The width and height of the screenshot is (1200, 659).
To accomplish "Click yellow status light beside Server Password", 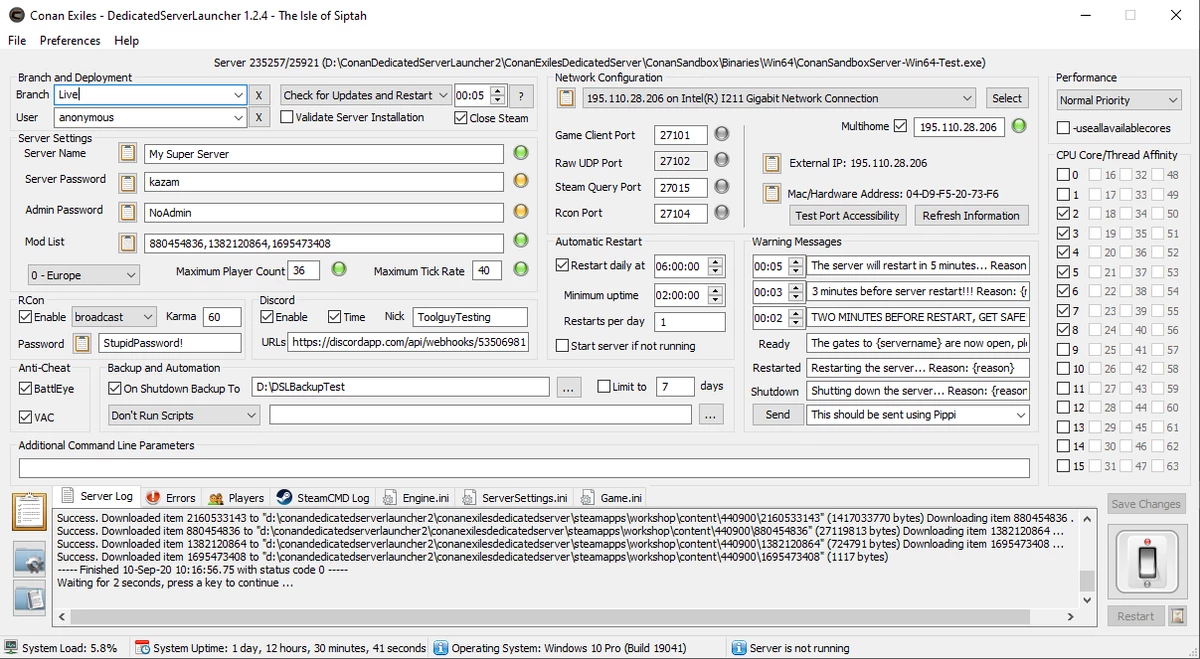I will [520, 182].
